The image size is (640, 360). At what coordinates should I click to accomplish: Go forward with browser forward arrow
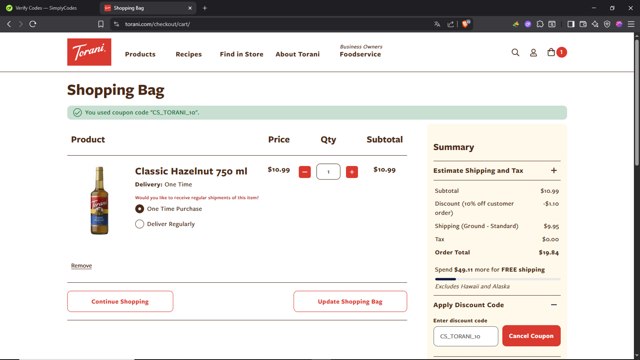[20, 24]
